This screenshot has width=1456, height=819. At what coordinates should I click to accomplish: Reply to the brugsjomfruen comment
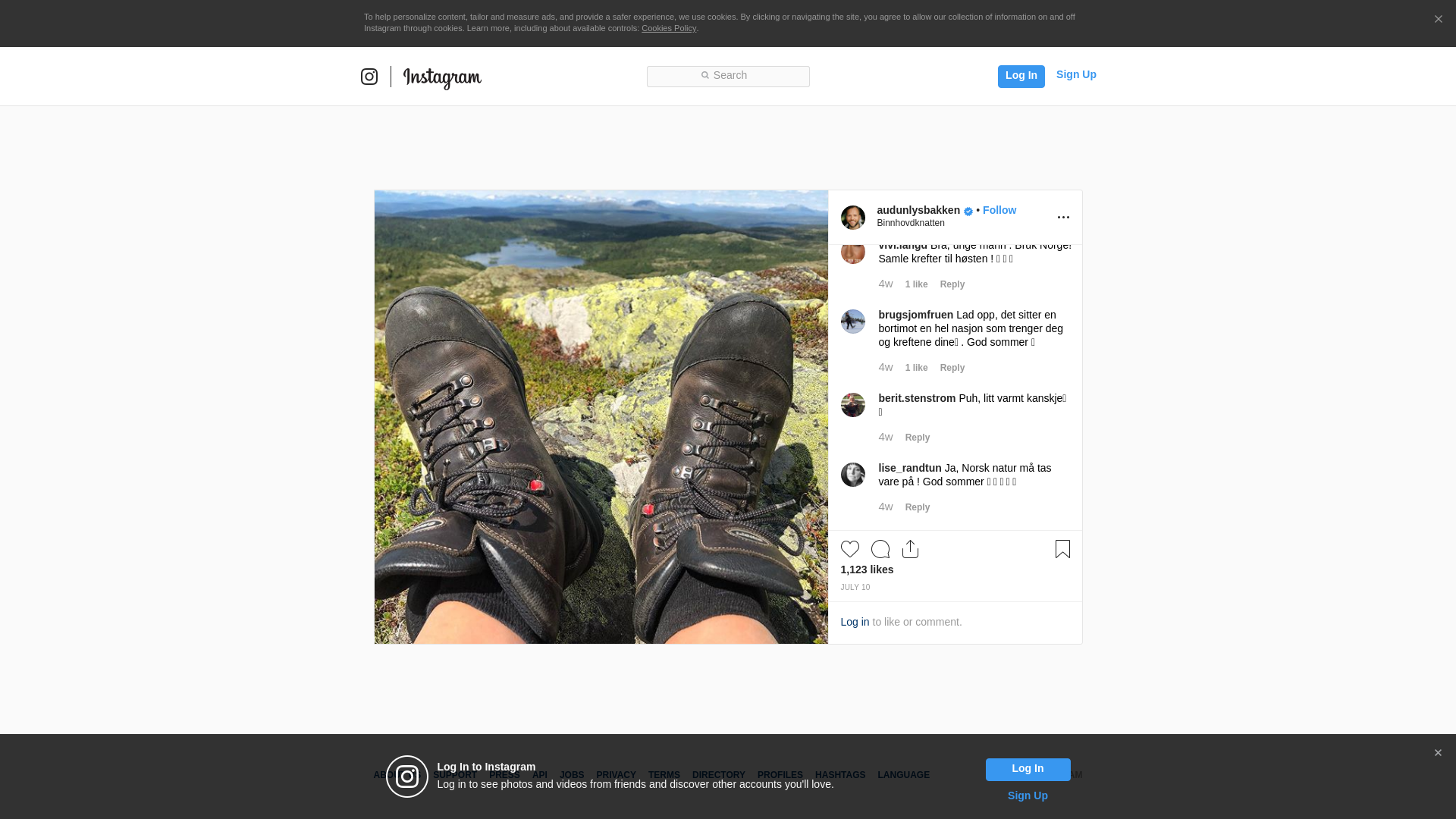952,368
